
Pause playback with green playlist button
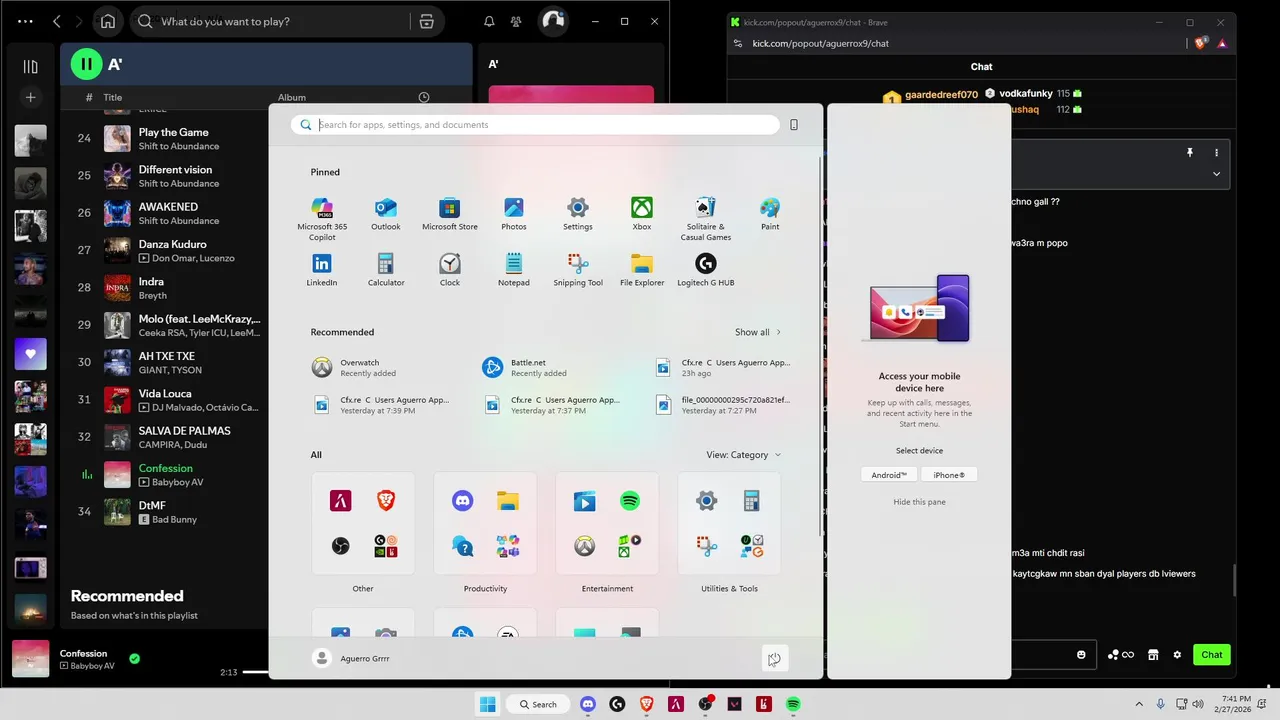tap(86, 64)
